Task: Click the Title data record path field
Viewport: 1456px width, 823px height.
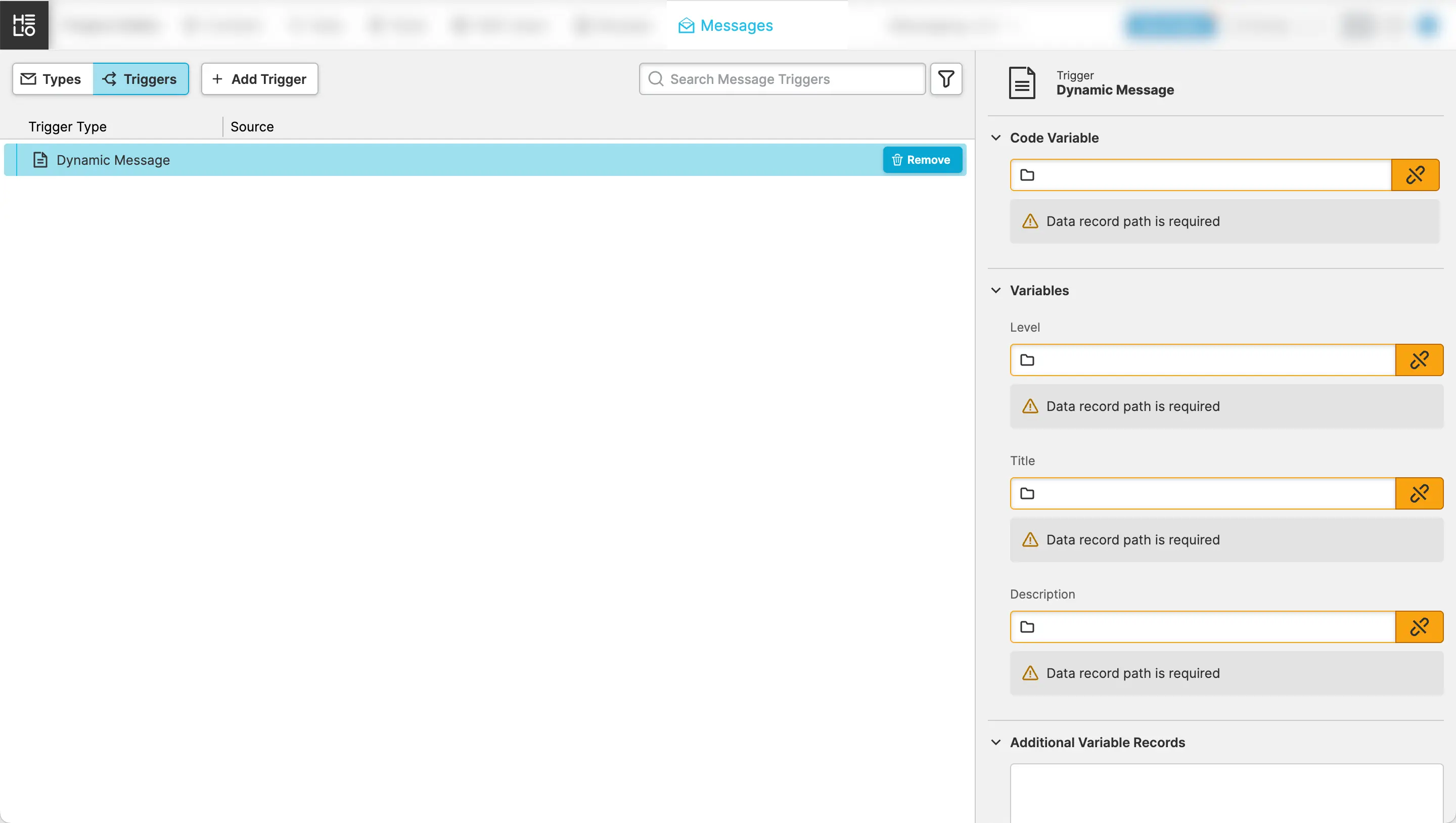Action: click(1215, 493)
